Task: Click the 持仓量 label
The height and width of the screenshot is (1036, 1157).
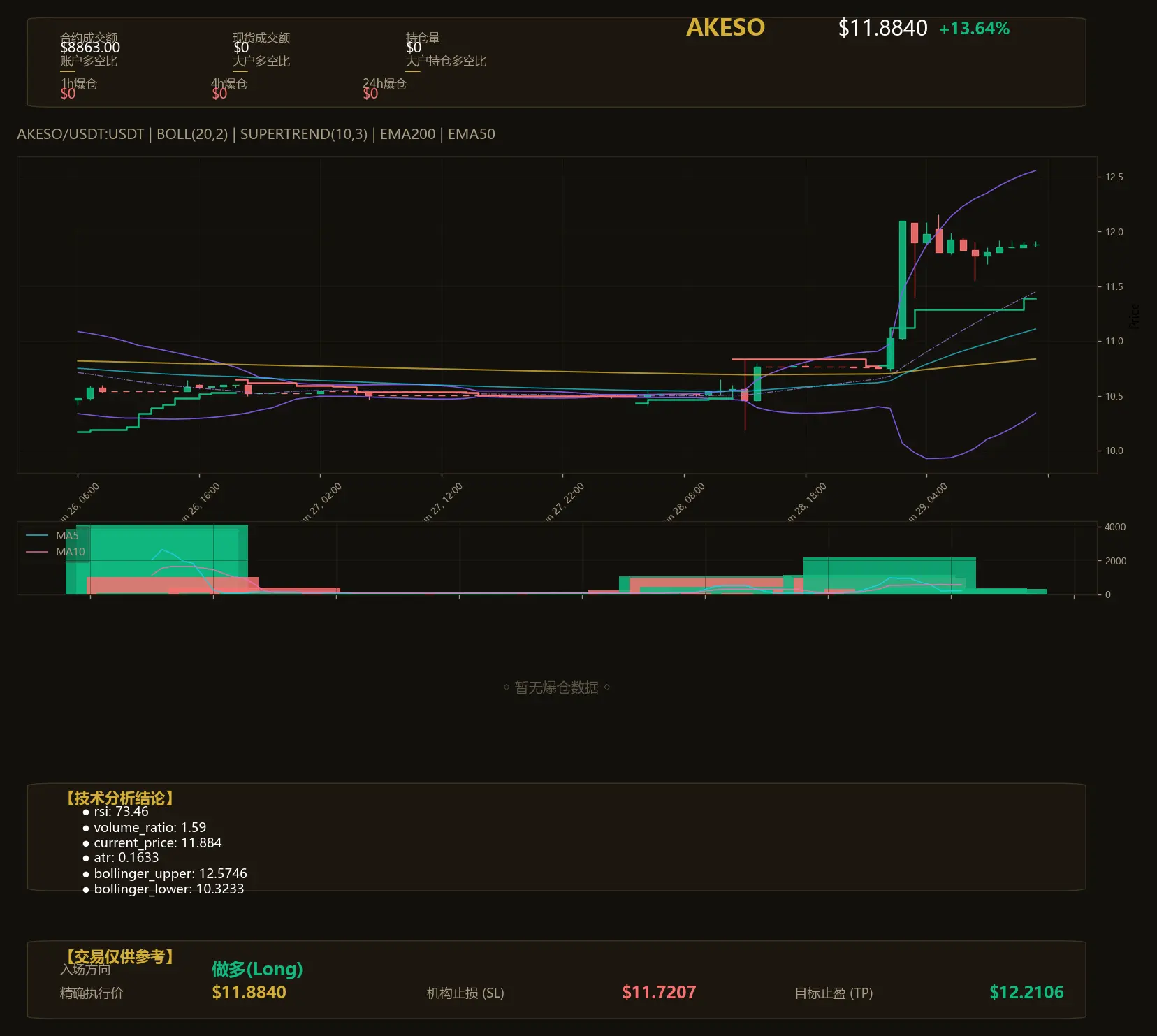Action: click(x=423, y=38)
